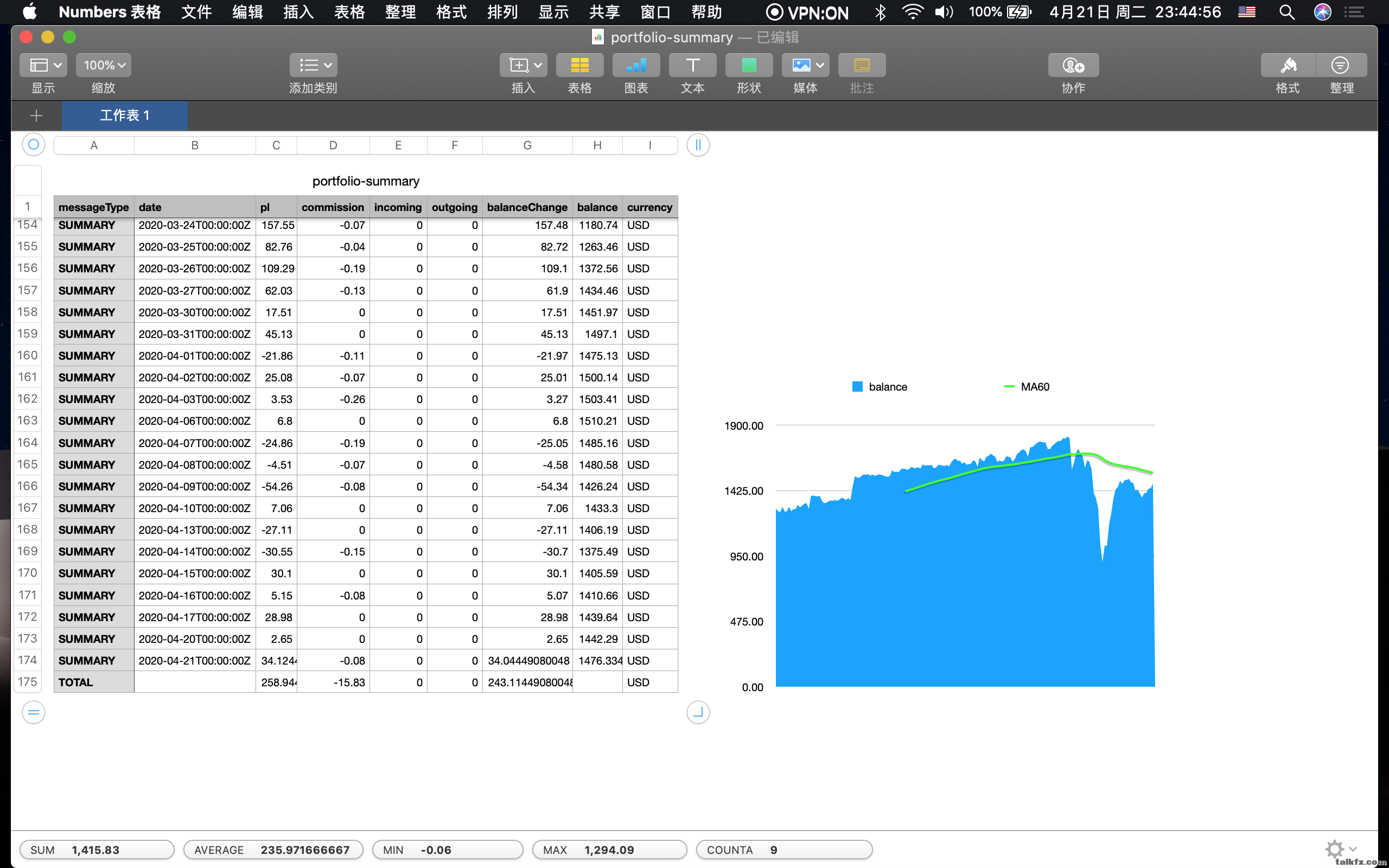Viewport: 1389px width, 868px height.
Task: Click the document title portfolio-summary in title bar
Action: pos(672,37)
